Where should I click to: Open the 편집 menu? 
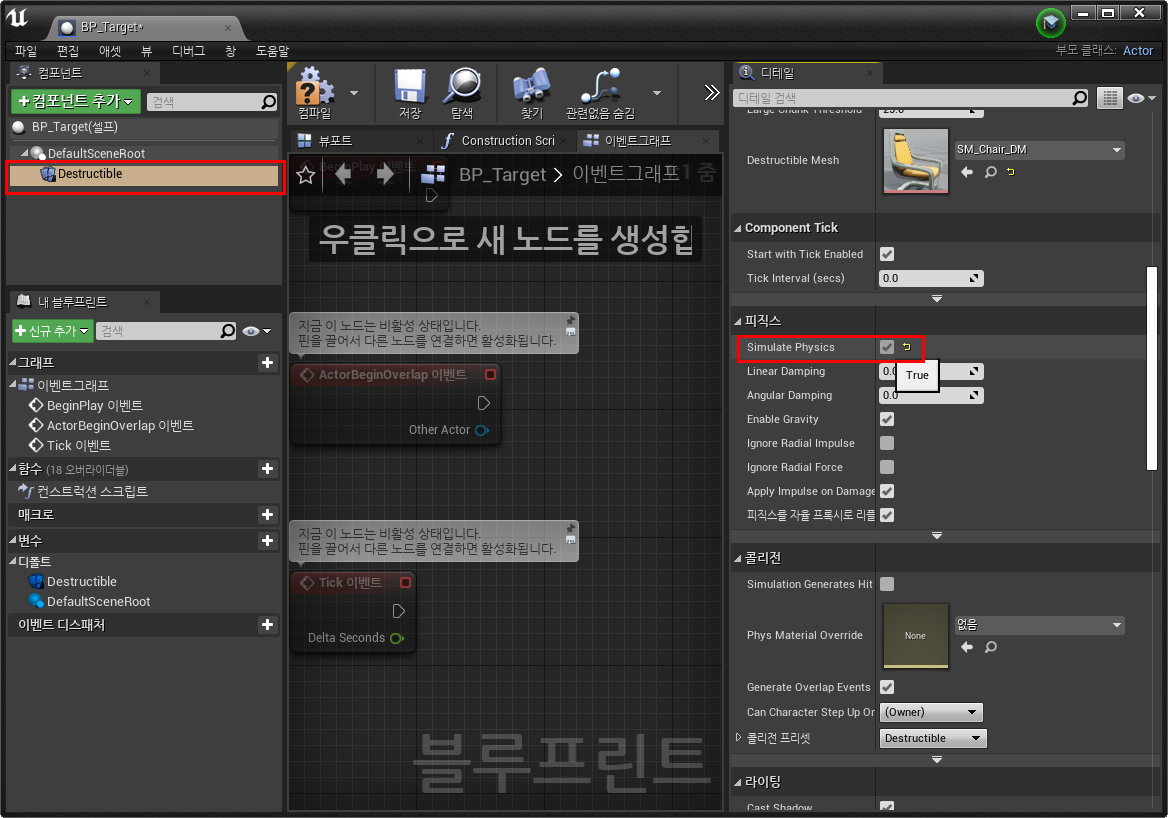[68, 51]
